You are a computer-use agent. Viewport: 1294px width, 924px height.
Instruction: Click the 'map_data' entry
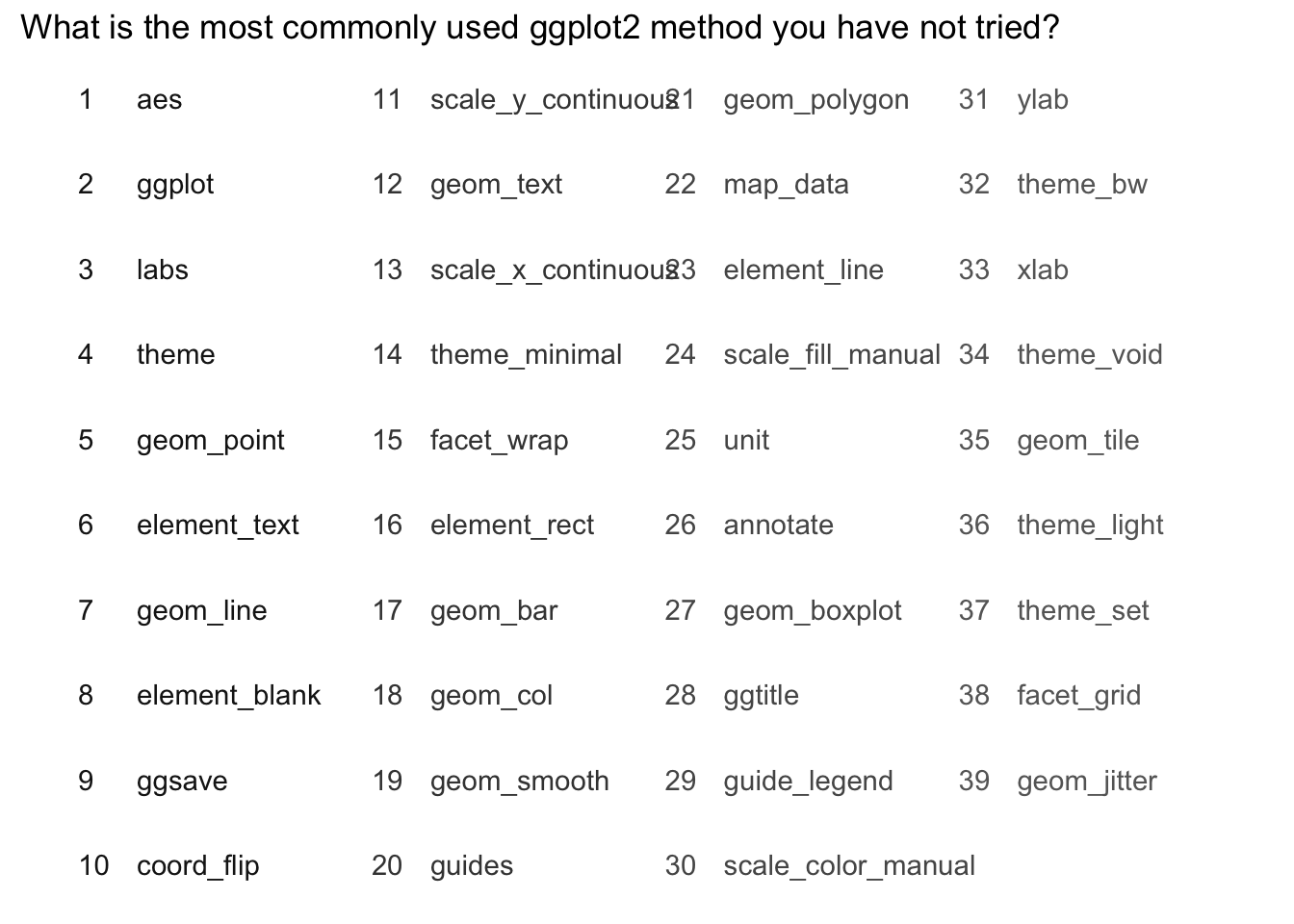[x=786, y=185]
